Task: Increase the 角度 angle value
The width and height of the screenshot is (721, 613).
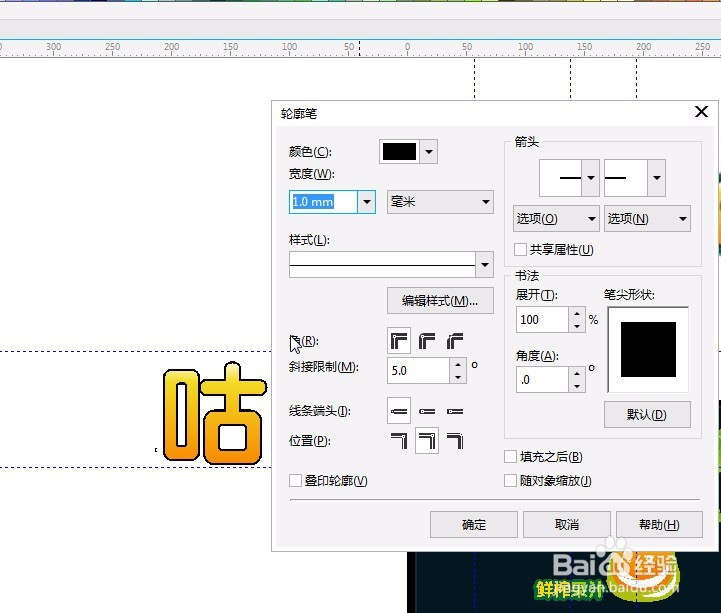Action: (577, 373)
